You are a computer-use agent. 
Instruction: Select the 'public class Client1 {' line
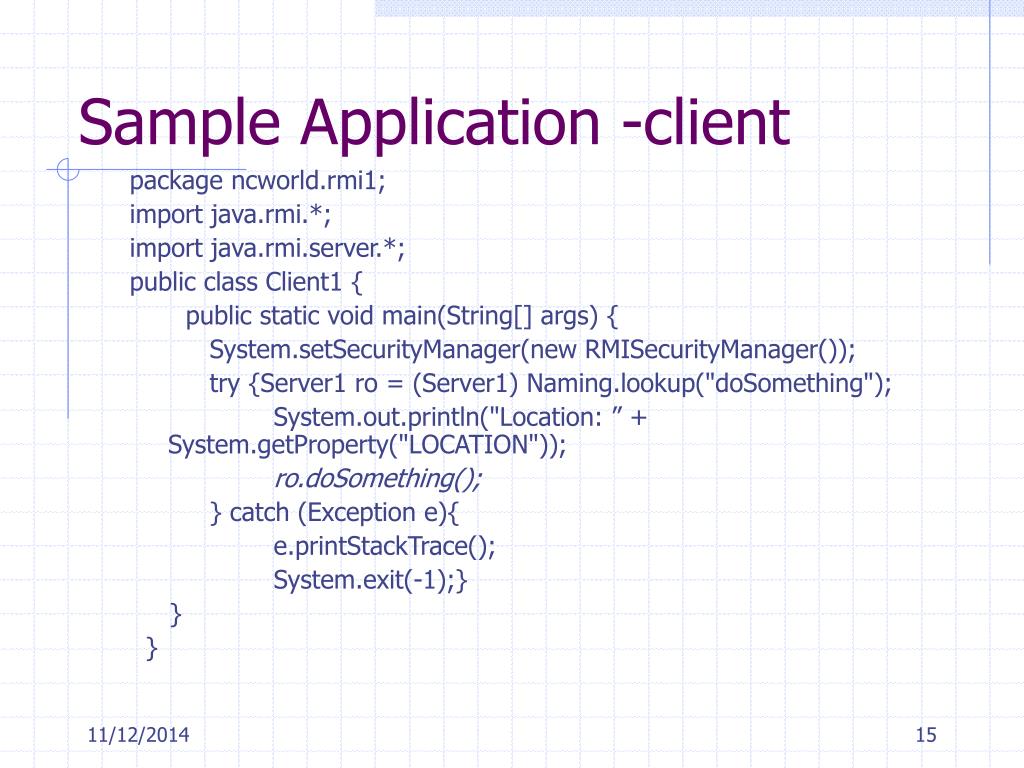pos(246,283)
